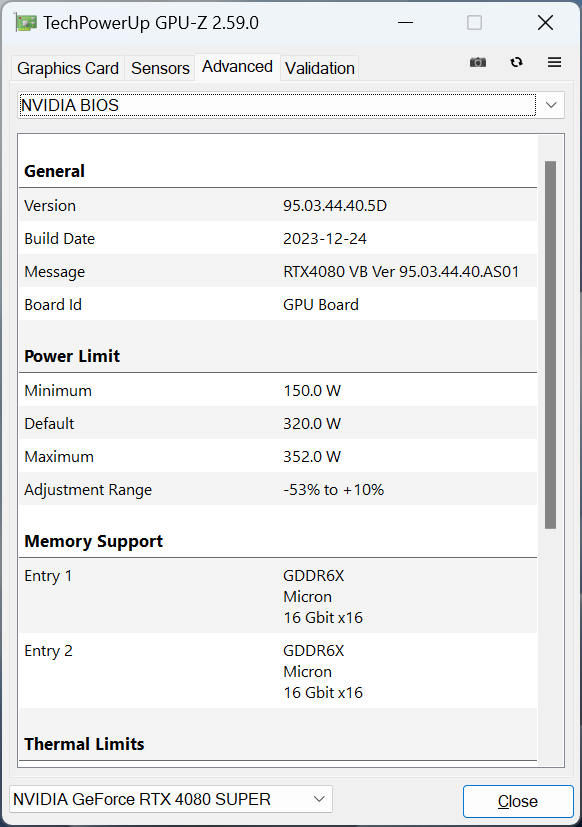Click the vertical scrollbar thumb
This screenshot has width=582, height=827.
[x=550, y=344]
